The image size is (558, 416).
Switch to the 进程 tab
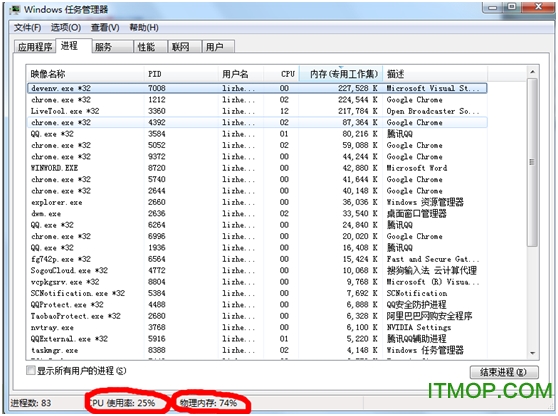74,46
